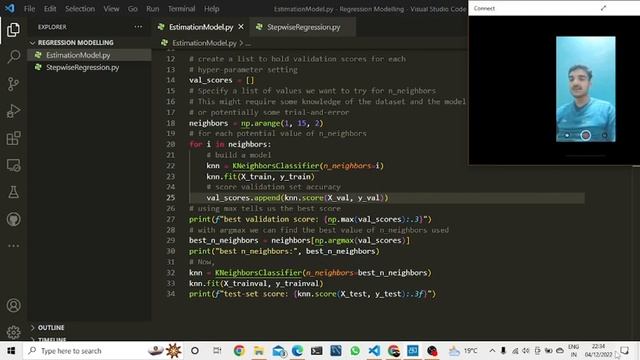
Task: Open the Run menu
Action: [x=153, y=9]
